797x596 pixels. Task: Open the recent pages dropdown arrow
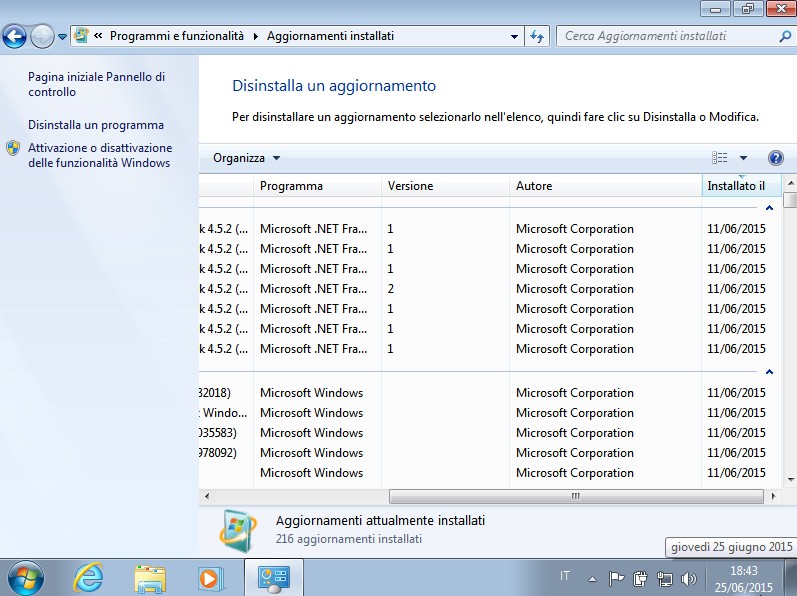[62, 37]
